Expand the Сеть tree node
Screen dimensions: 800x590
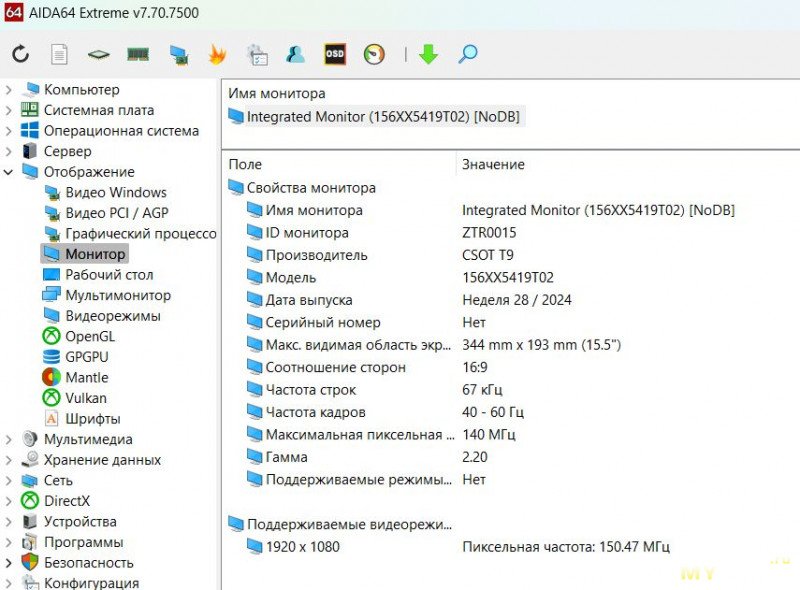coord(8,481)
